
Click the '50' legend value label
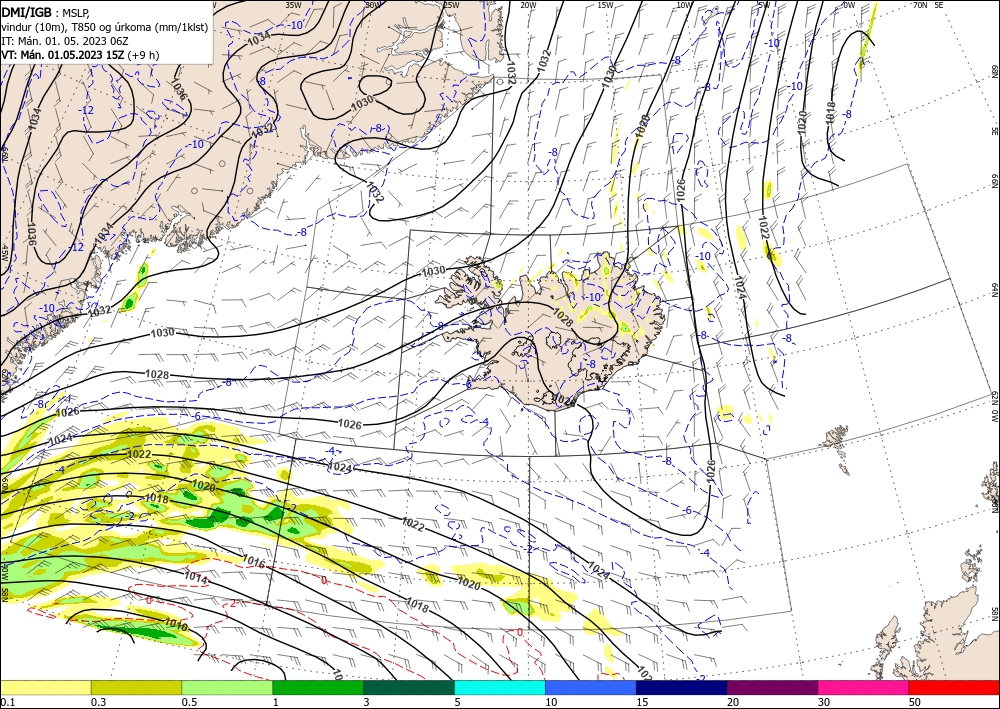point(915,702)
